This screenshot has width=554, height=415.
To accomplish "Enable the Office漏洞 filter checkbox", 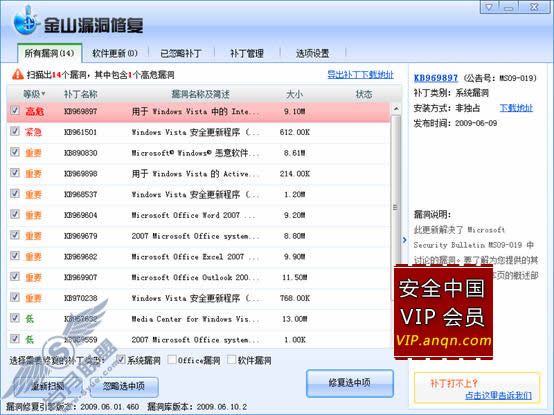I will [172, 360].
